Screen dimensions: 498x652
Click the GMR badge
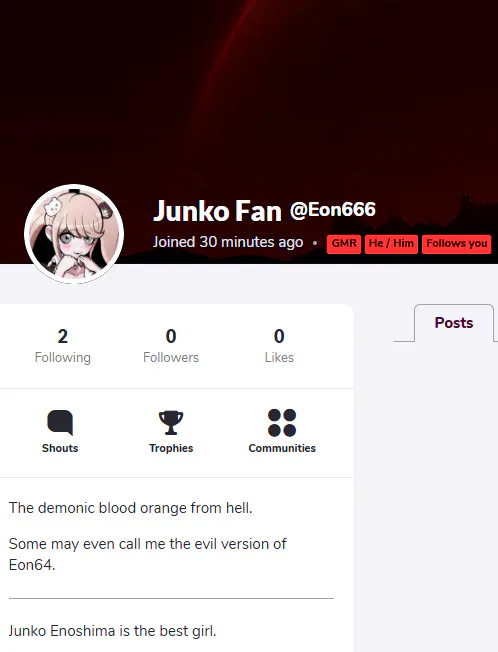pyautogui.click(x=344, y=244)
